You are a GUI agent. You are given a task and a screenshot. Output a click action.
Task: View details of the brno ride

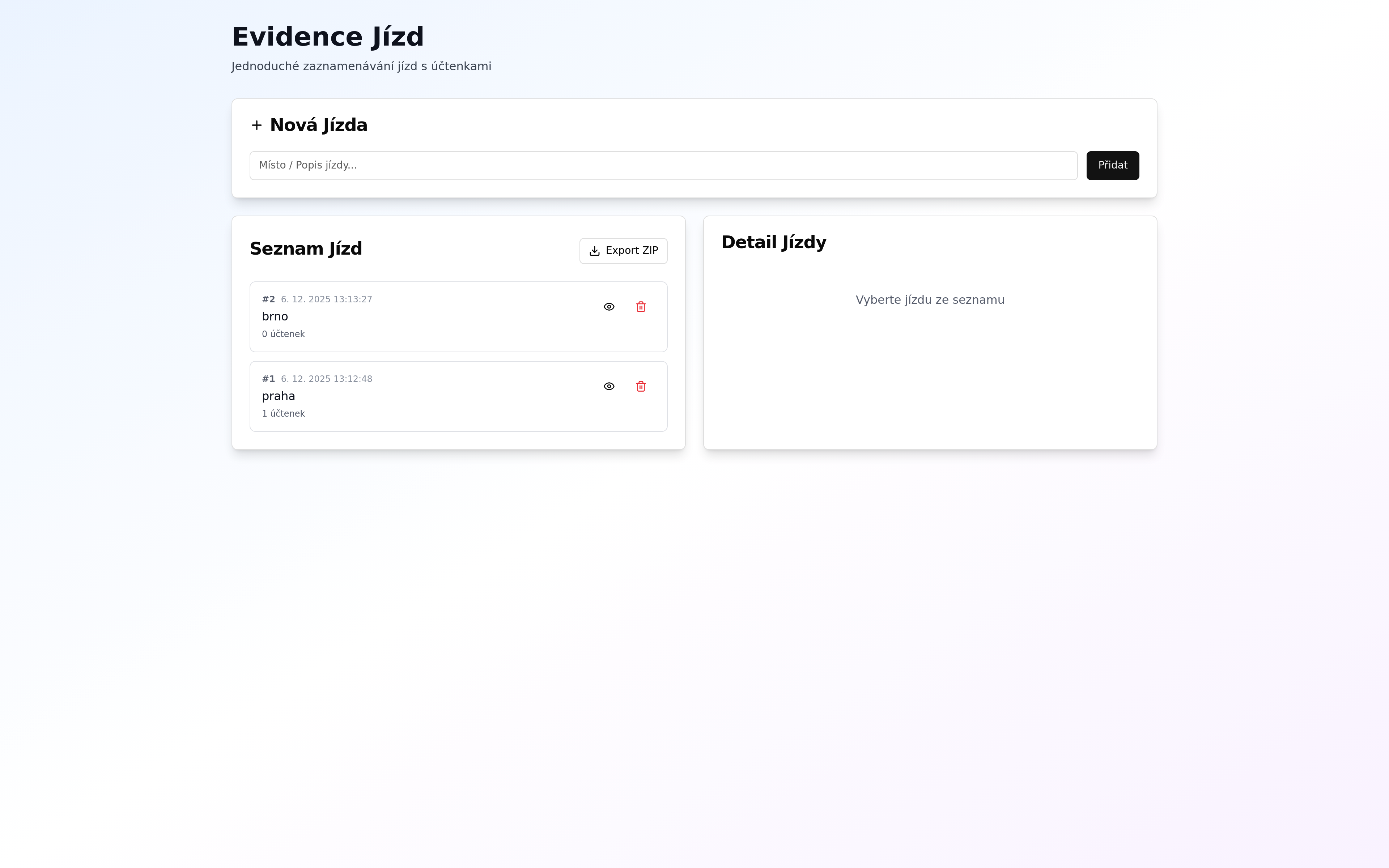(x=609, y=307)
